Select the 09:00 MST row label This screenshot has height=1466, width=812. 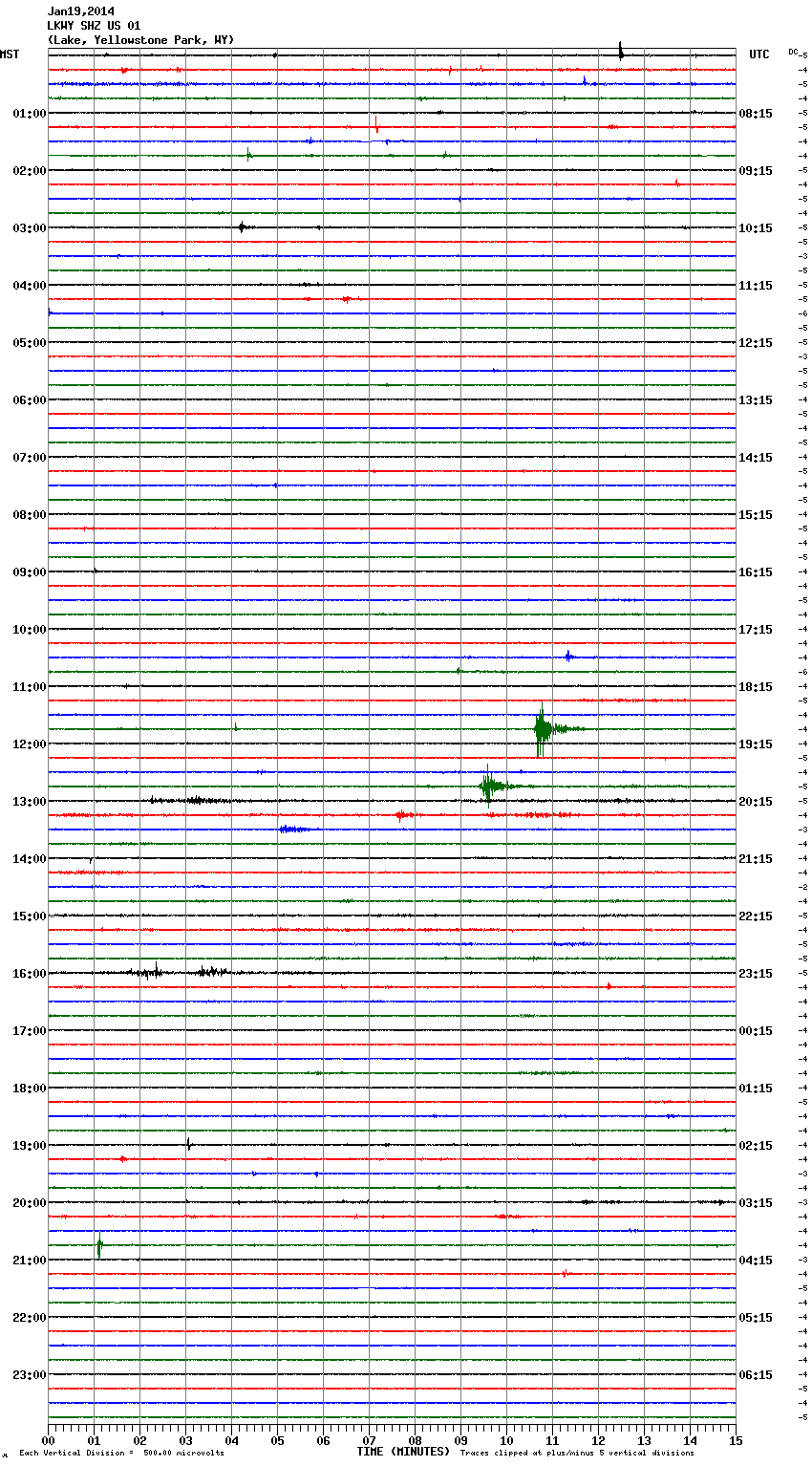pyautogui.click(x=29, y=572)
